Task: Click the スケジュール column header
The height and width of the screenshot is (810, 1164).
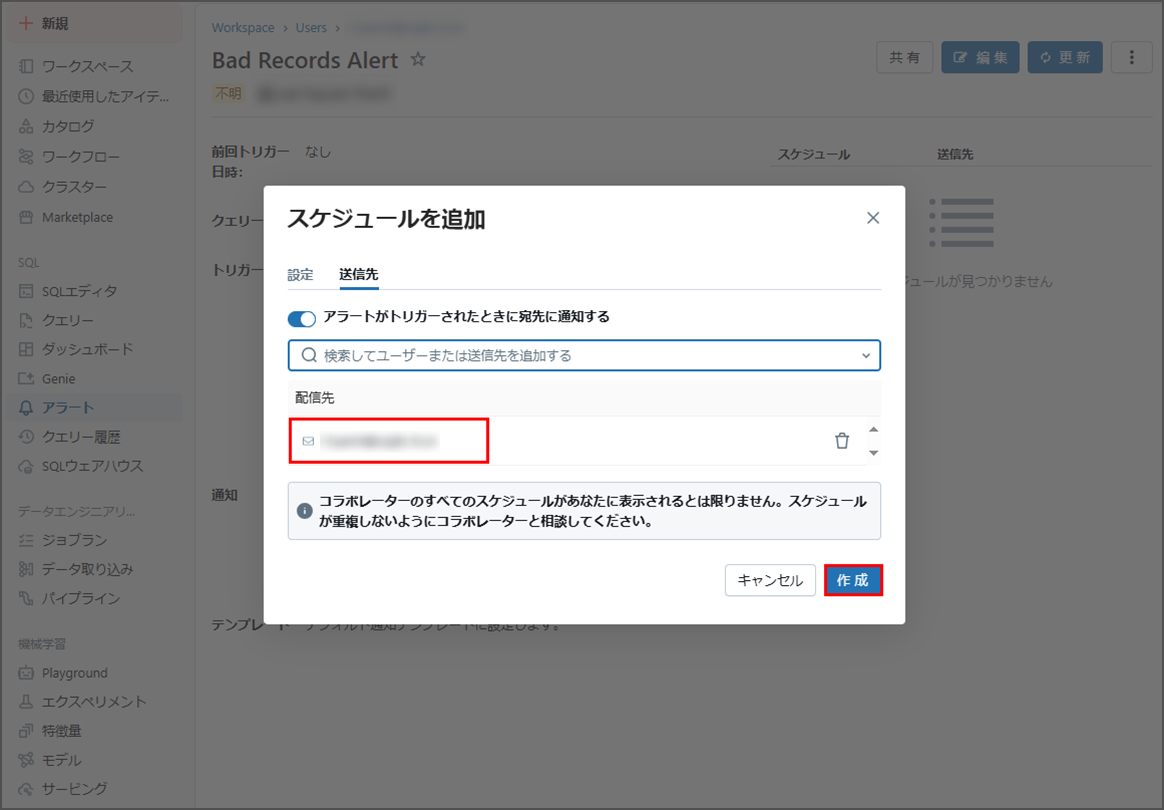Action: [814, 154]
